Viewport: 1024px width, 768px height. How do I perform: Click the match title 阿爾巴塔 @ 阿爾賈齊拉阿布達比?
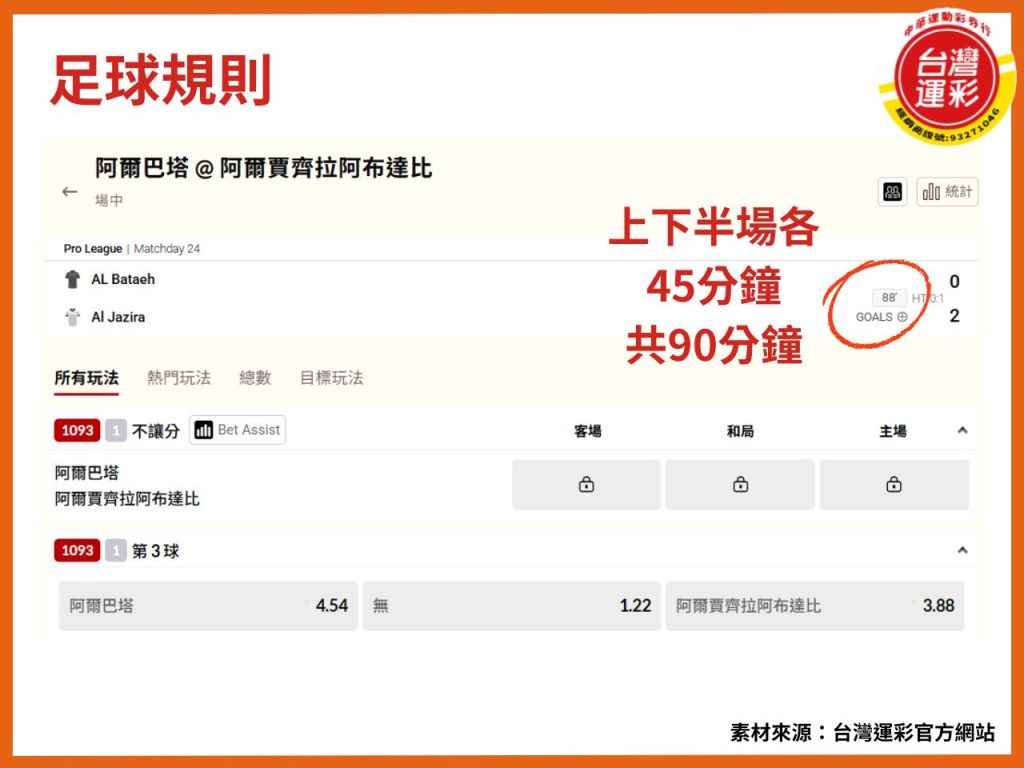pyautogui.click(x=264, y=168)
